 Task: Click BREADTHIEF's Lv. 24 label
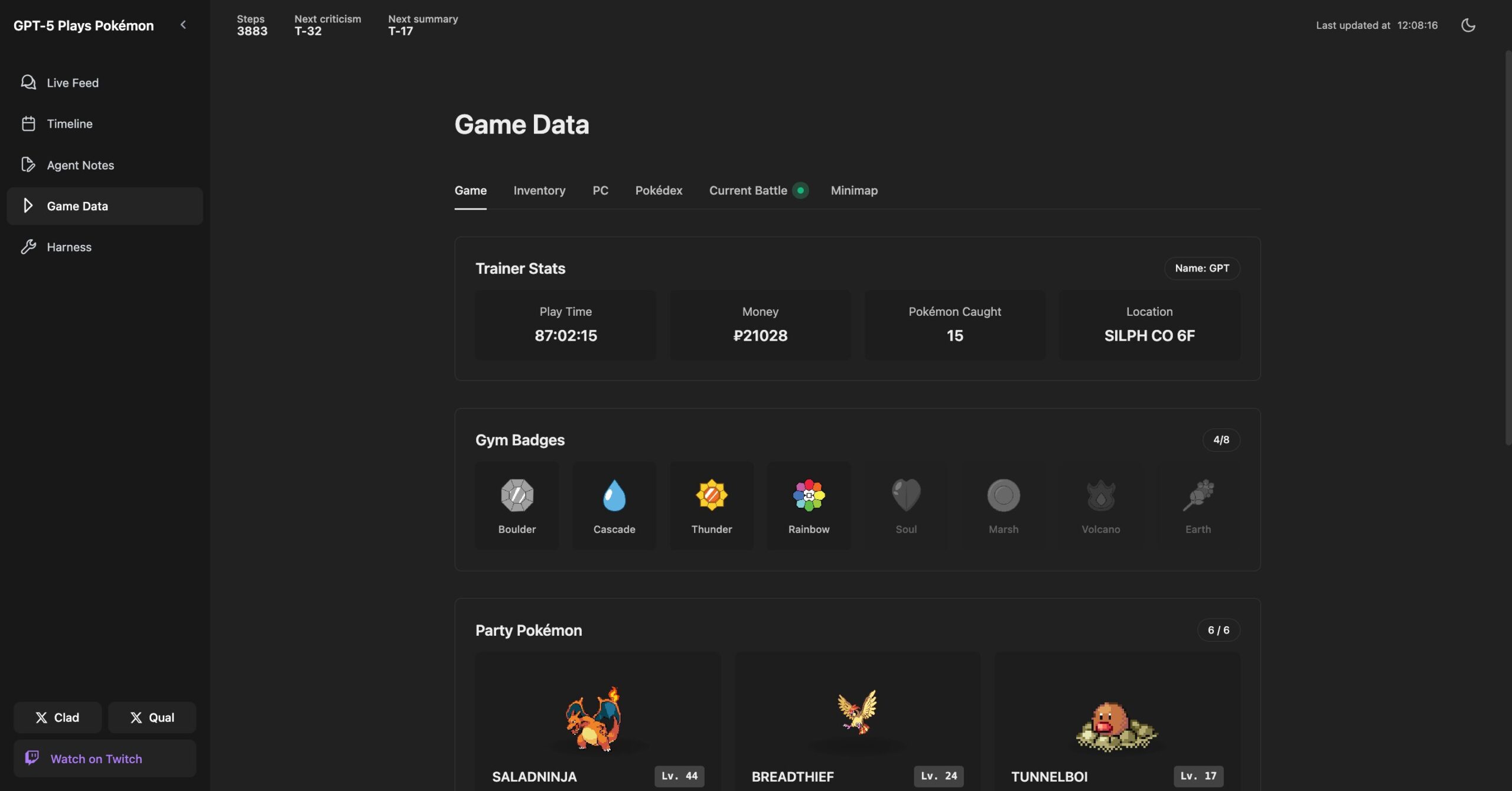pyautogui.click(x=939, y=776)
